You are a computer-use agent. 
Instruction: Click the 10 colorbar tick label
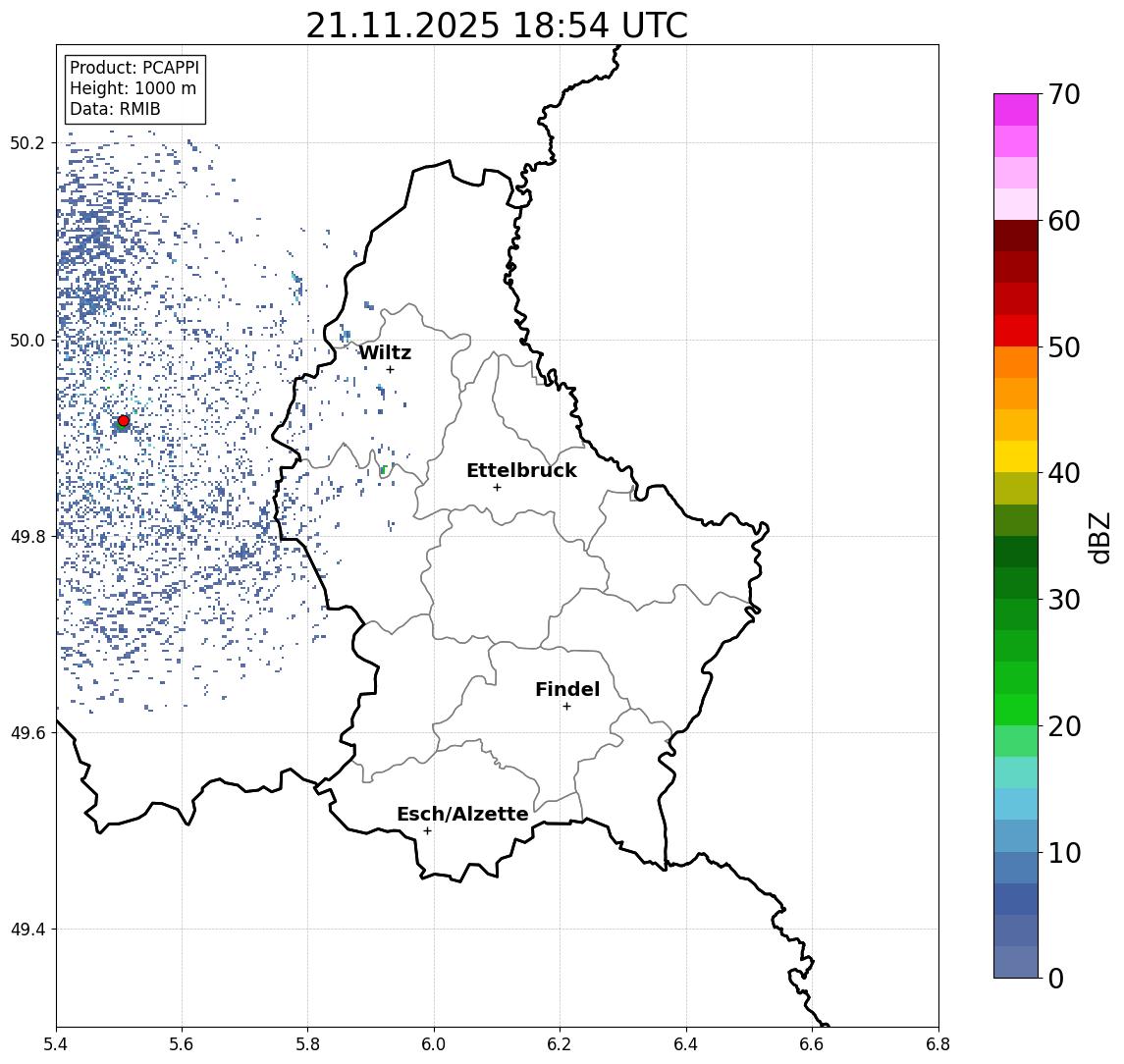click(x=1063, y=853)
